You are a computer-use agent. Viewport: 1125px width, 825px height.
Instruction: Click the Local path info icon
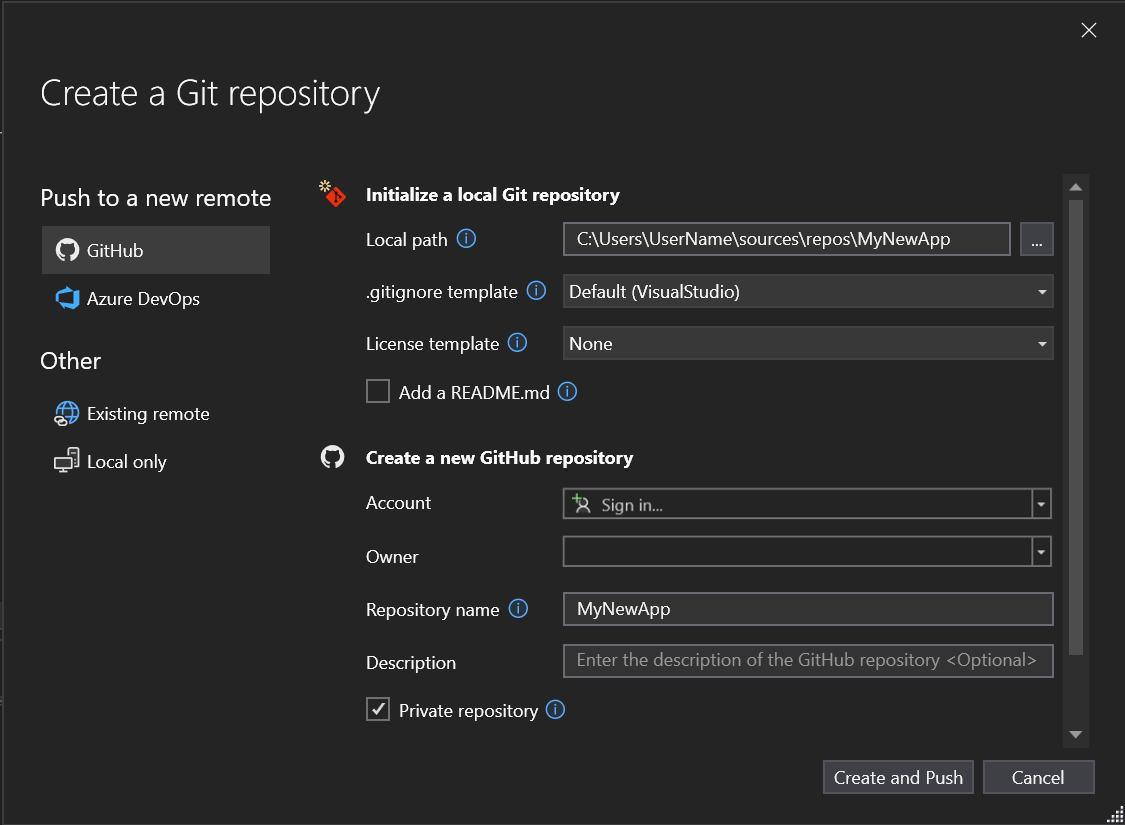tap(466, 239)
